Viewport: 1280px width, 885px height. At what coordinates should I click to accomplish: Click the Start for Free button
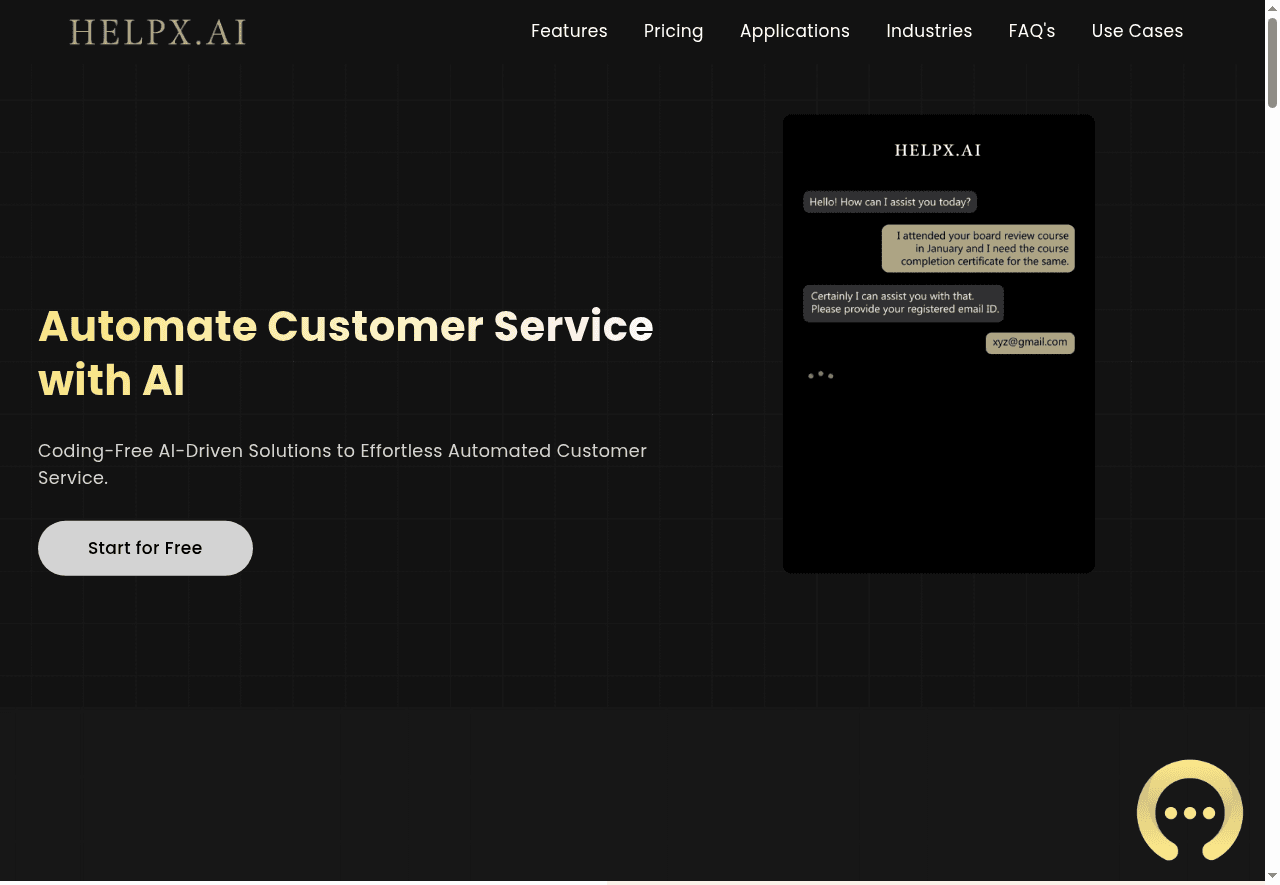coord(145,548)
